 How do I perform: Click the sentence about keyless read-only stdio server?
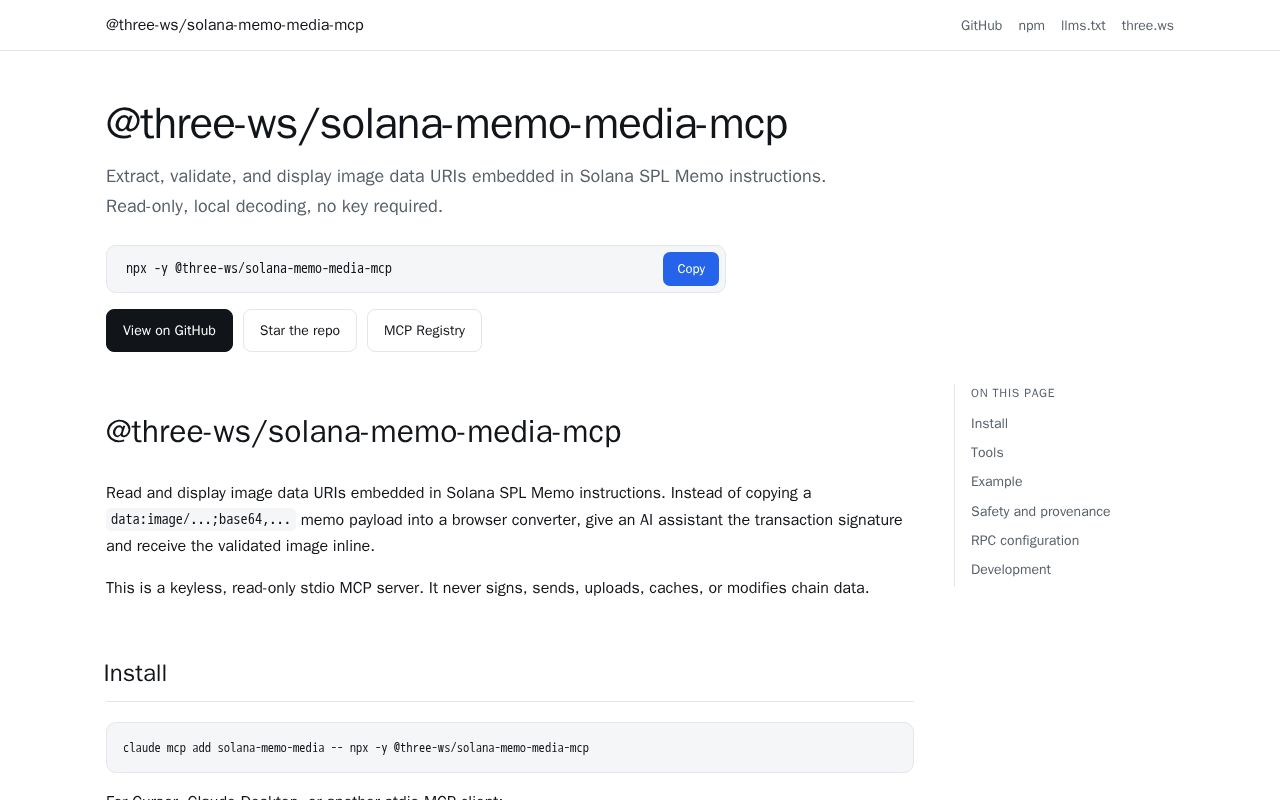488,588
